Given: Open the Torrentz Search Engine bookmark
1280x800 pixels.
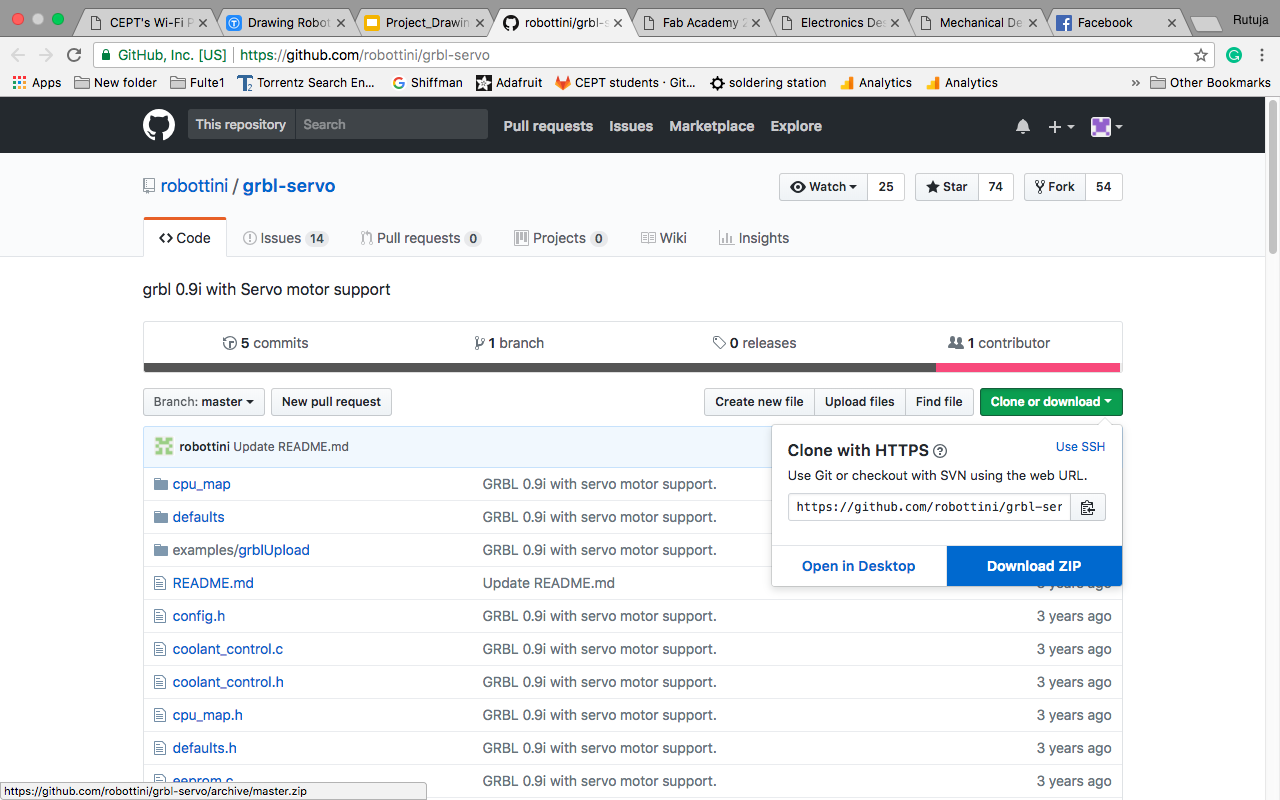Looking at the screenshot, I should (307, 83).
